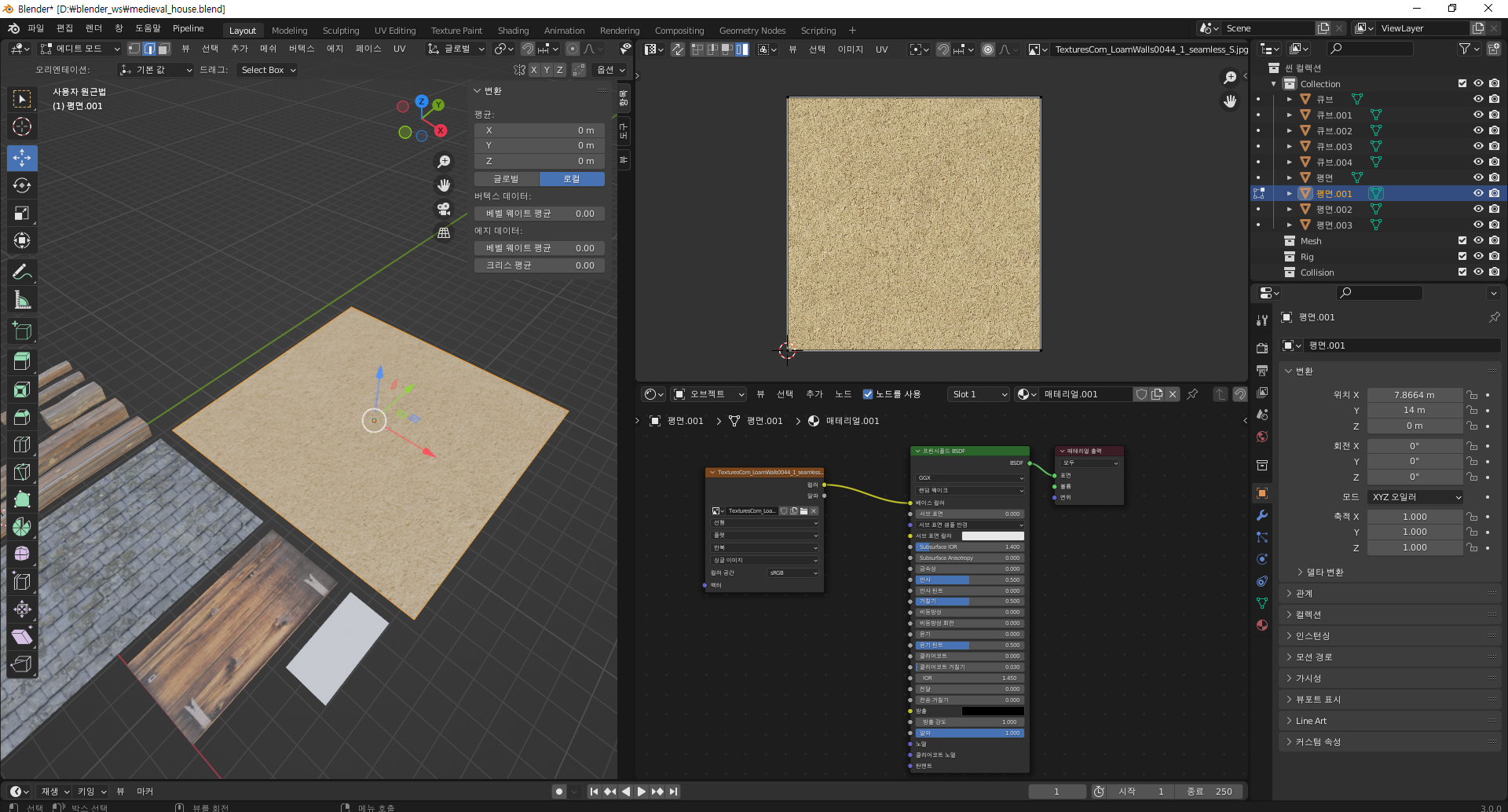Uncheck the Collection exclude checkbox
The width and height of the screenshot is (1508, 812).
tap(1462, 83)
